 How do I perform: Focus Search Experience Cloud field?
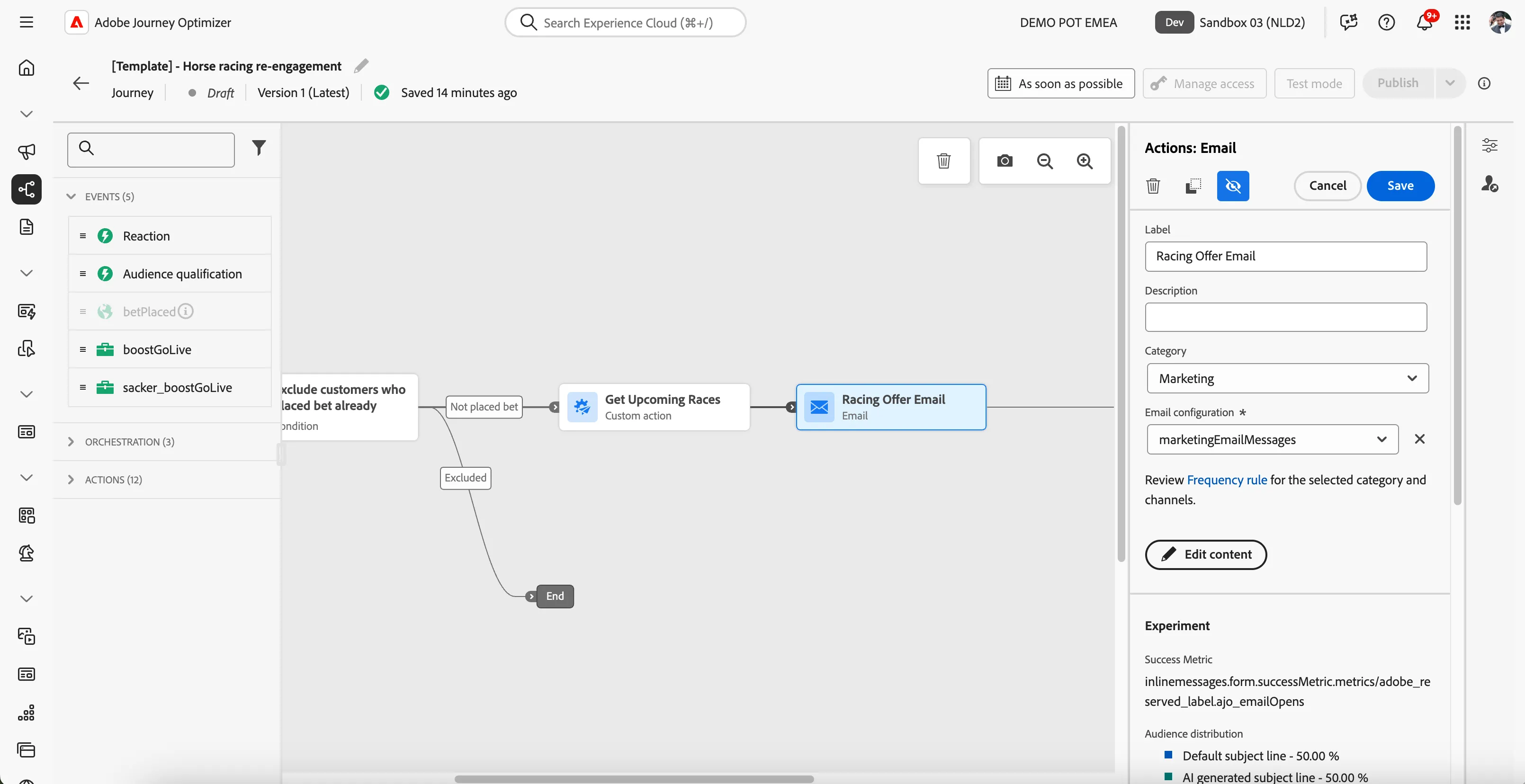pos(625,22)
